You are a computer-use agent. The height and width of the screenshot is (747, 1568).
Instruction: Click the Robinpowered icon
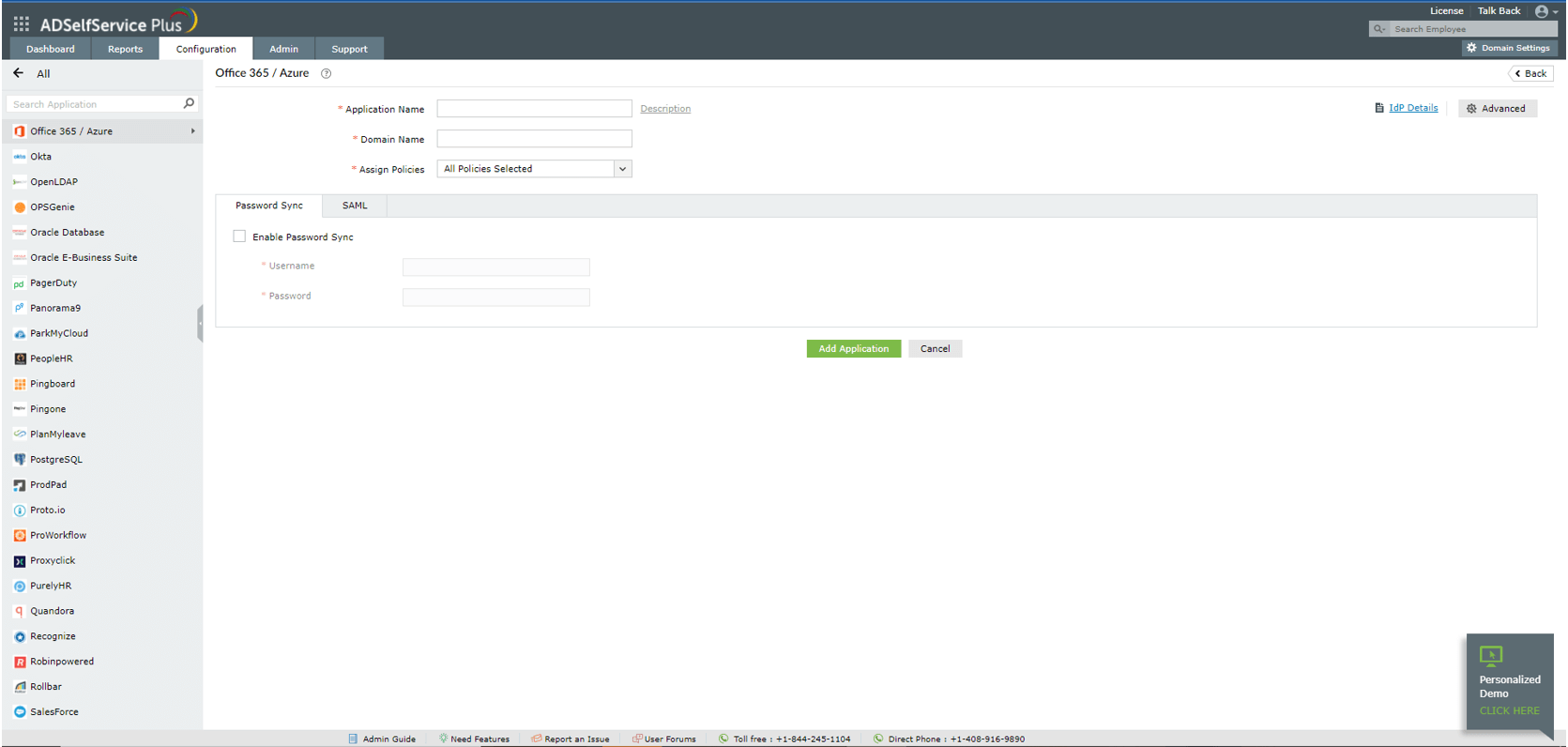[20, 662]
